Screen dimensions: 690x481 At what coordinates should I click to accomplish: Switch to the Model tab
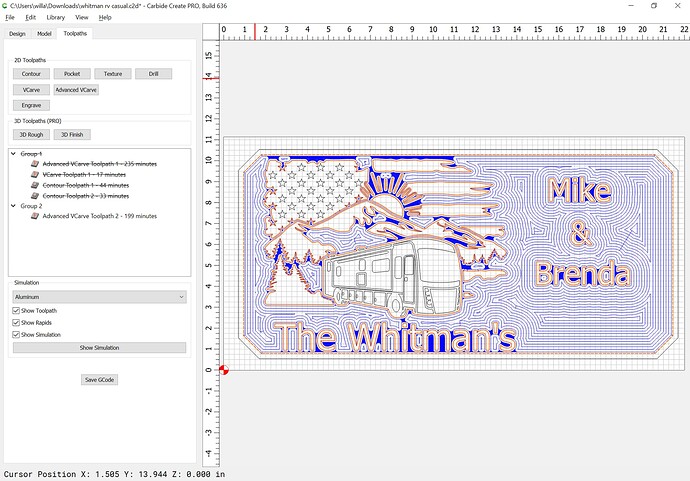point(44,33)
